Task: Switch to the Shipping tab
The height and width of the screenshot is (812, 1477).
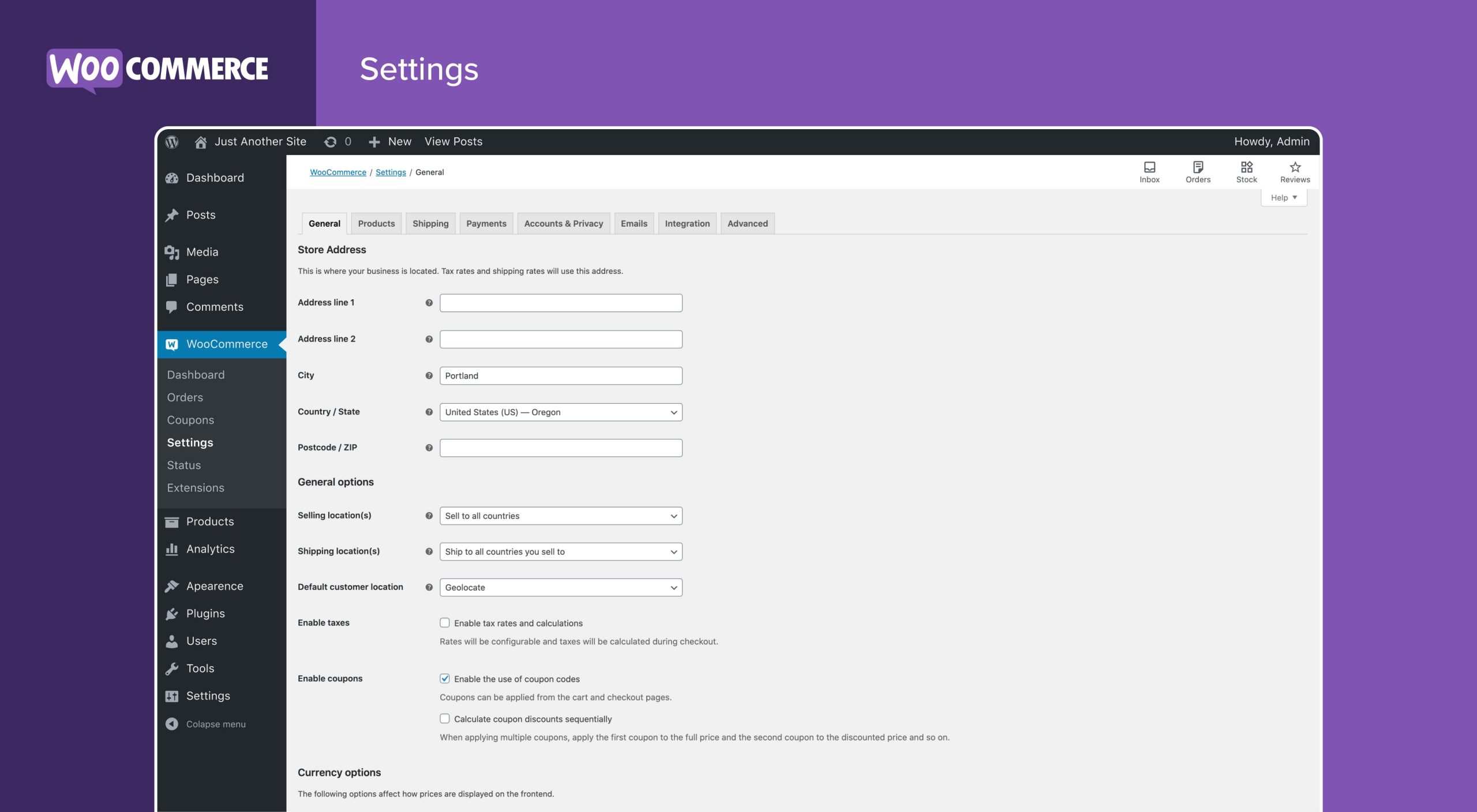Action: [x=430, y=223]
